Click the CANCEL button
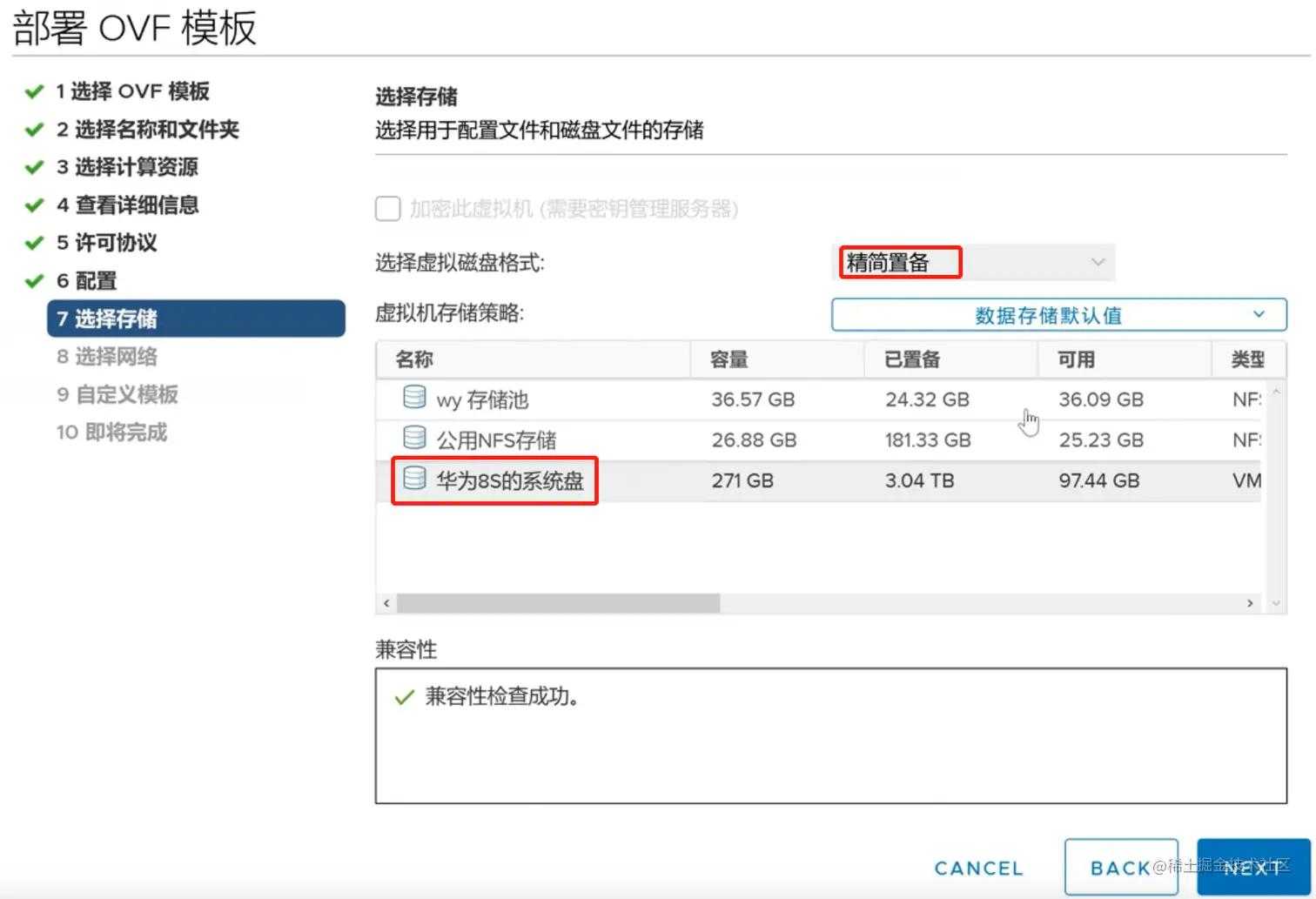Image resolution: width=1316 pixels, height=899 pixels. pyautogui.click(x=978, y=869)
